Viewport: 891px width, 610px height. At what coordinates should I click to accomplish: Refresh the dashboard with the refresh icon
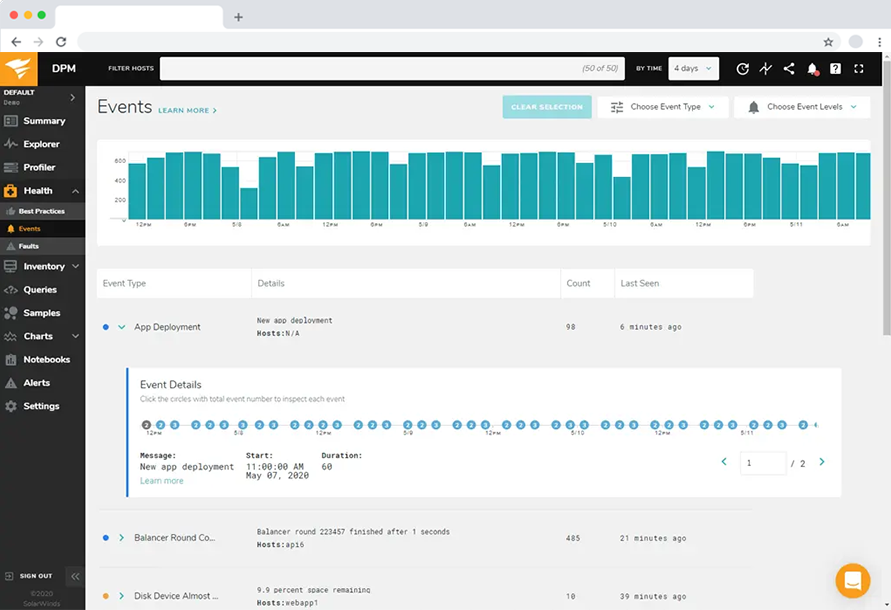[x=742, y=68]
